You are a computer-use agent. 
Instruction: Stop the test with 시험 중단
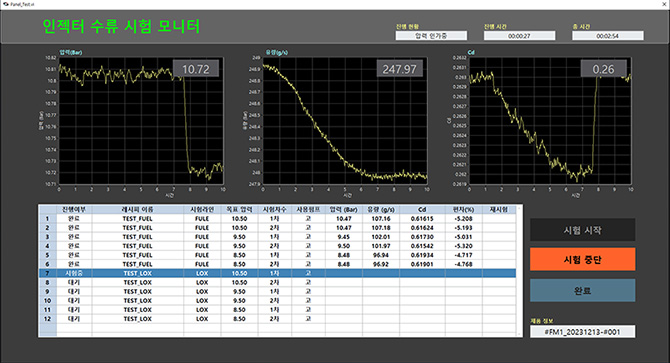(x=582, y=260)
